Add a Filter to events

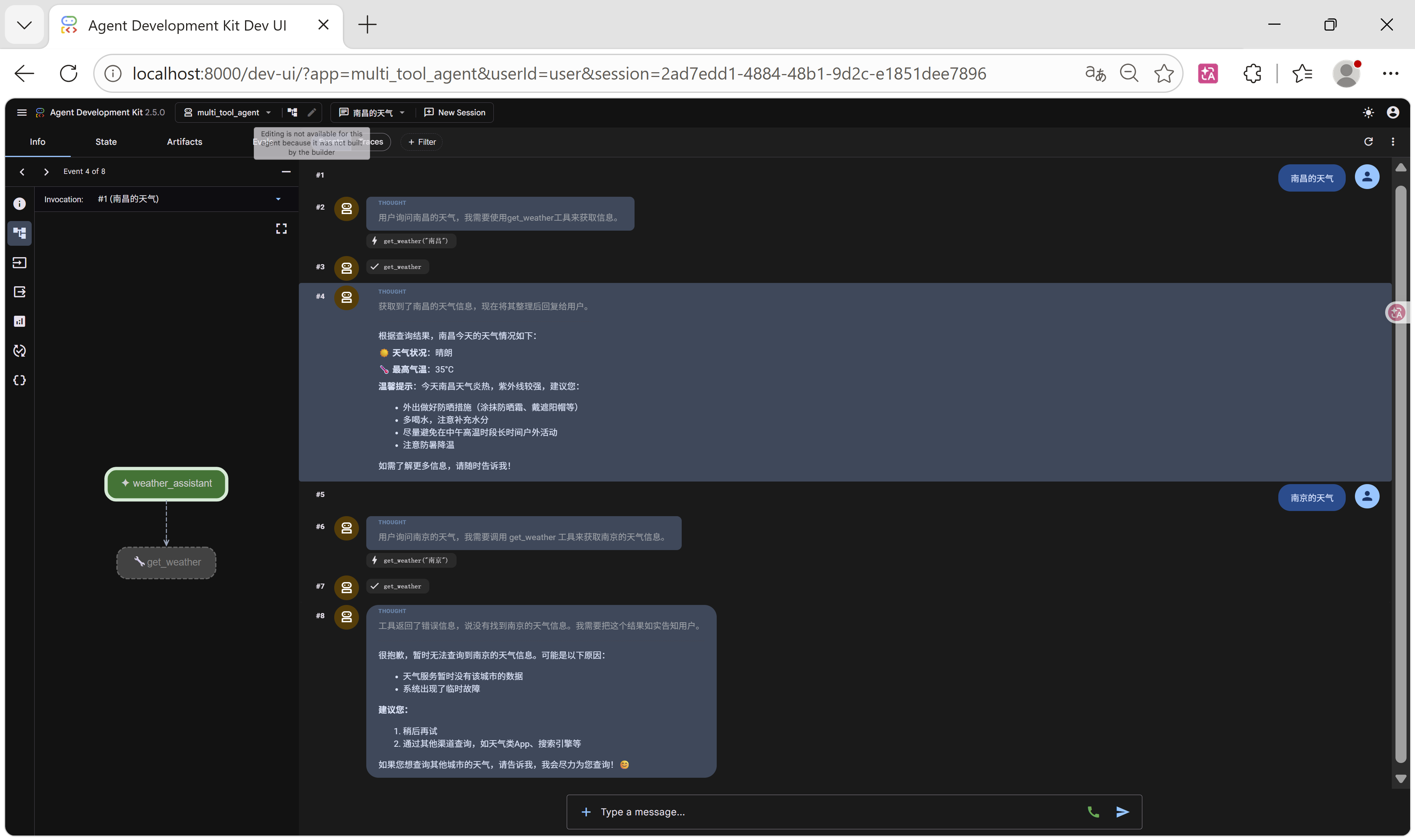pos(422,142)
